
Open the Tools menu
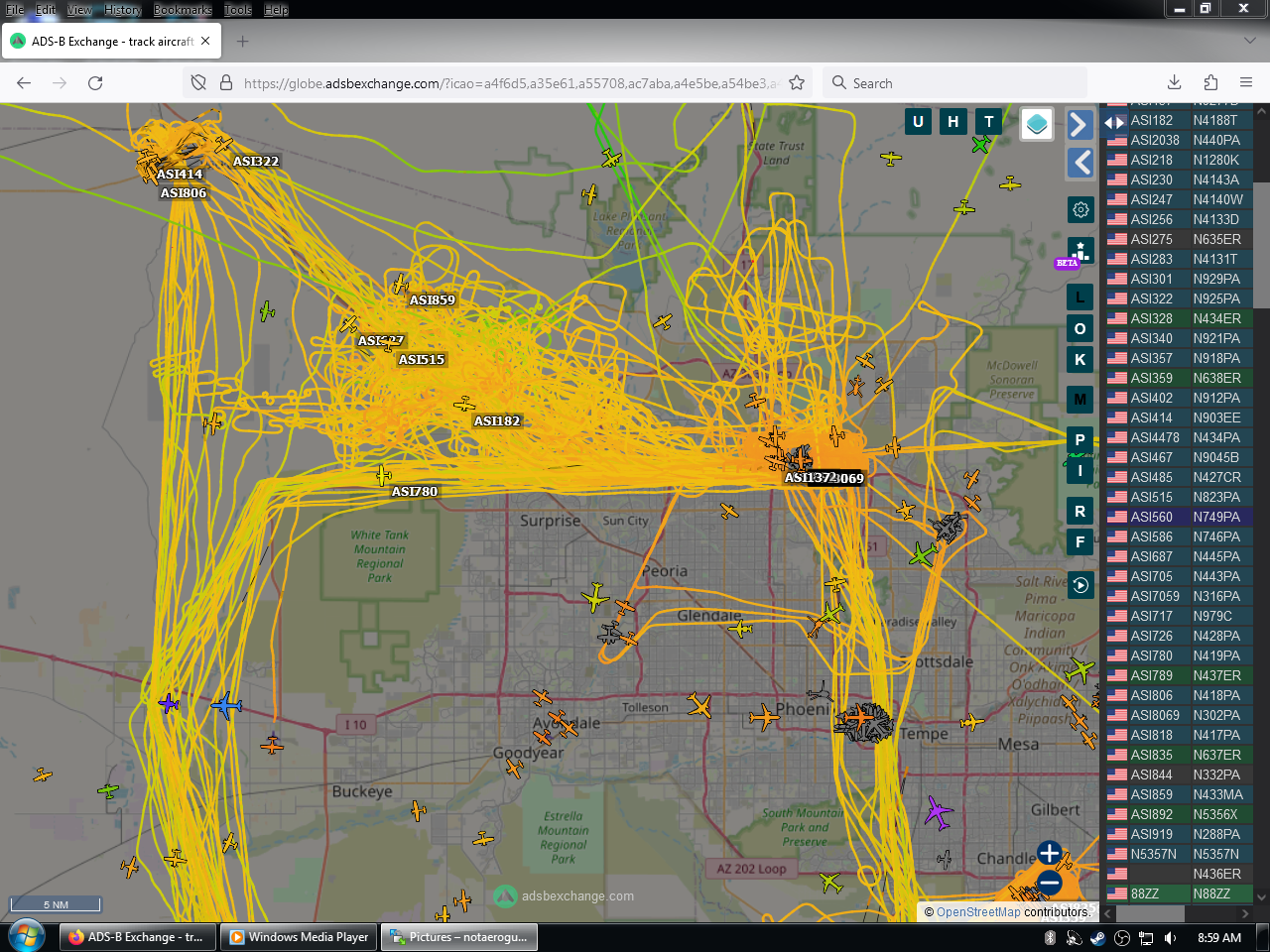[238, 10]
